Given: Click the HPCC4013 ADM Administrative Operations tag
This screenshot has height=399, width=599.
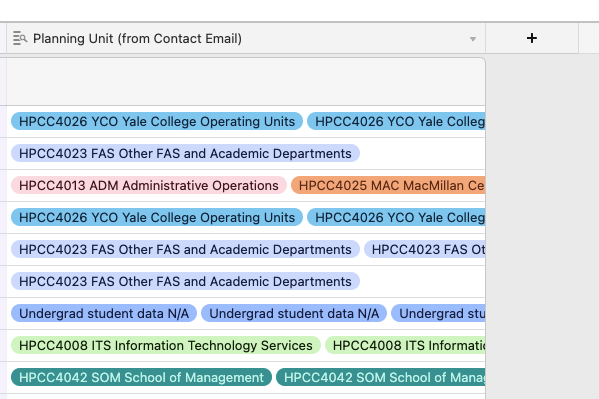Looking at the screenshot, I should (149, 185).
